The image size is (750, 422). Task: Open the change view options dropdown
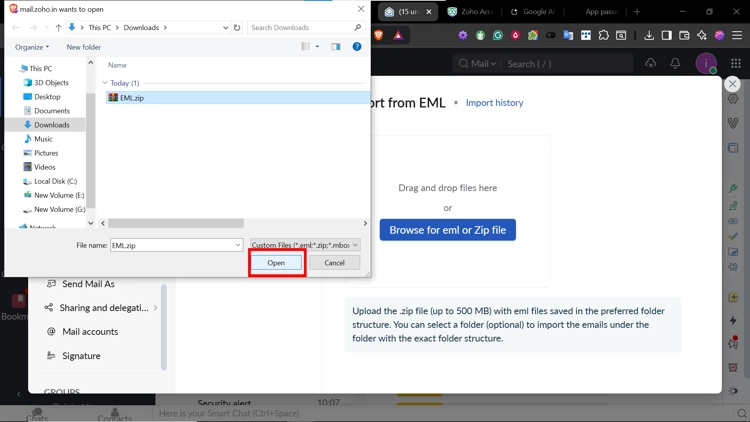[317, 46]
